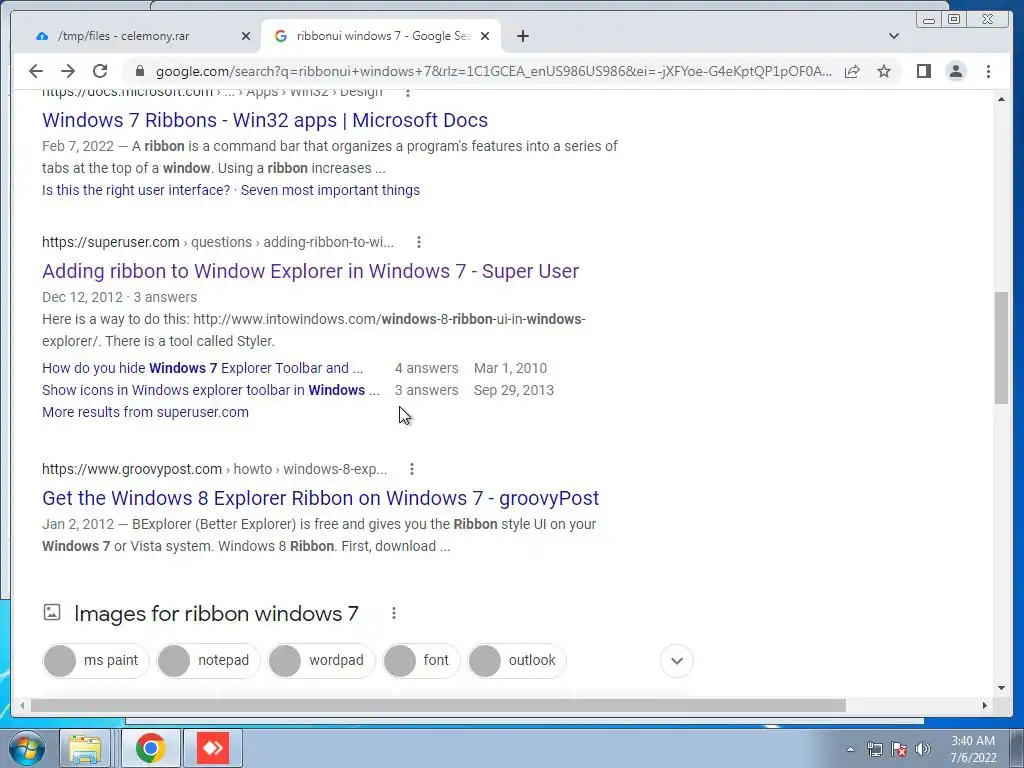Image resolution: width=1024 pixels, height=768 pixels.
Task: Open 'Show icons in Windows explorer toolbar' link
Action: click(210, 391)
